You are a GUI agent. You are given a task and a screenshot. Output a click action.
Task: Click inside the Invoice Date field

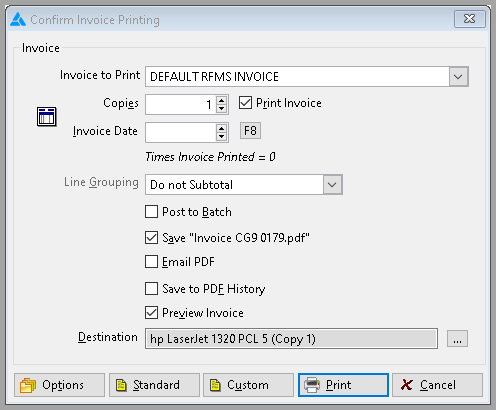(181, 132)
